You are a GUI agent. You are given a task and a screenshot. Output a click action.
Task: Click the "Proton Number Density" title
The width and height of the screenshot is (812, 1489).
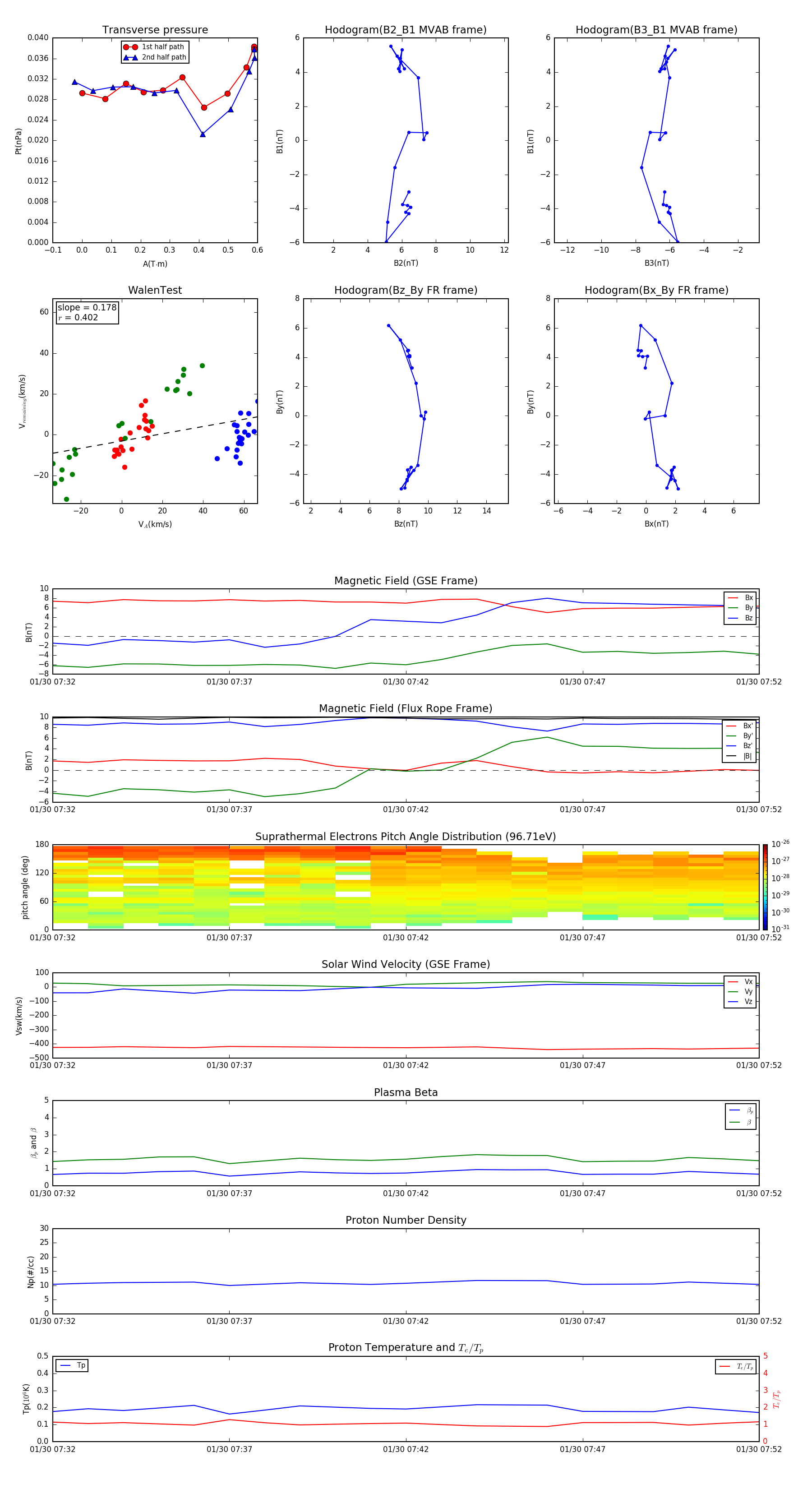pos(406,1220)
